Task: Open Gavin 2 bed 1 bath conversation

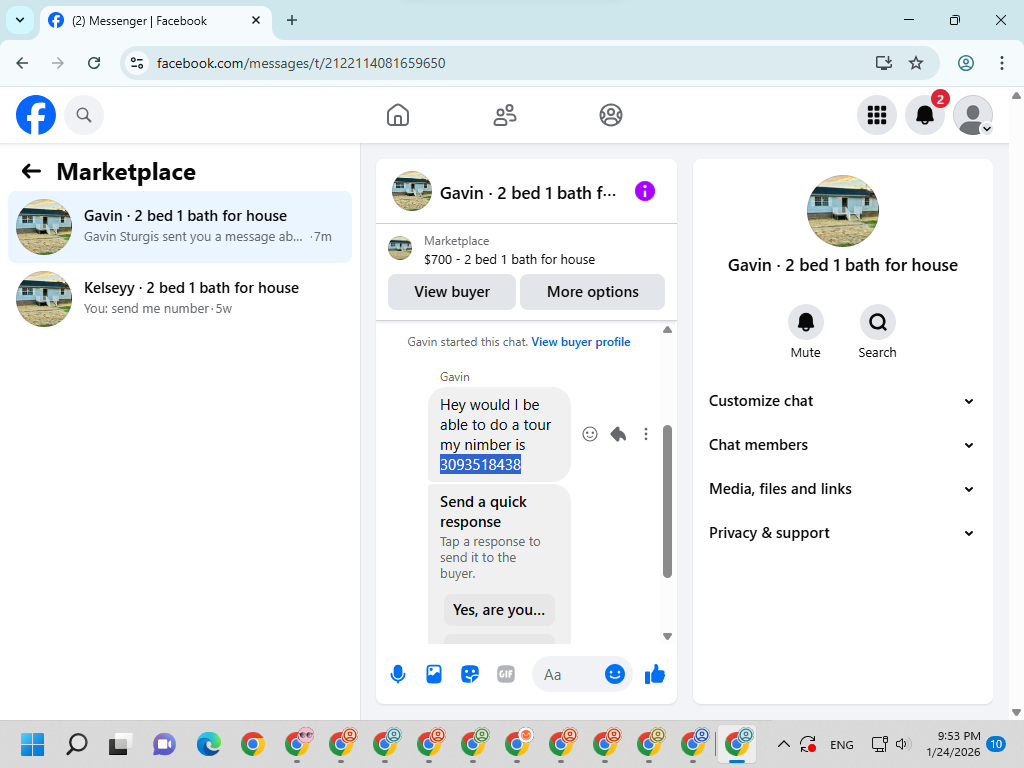Action: pos(180,227)
